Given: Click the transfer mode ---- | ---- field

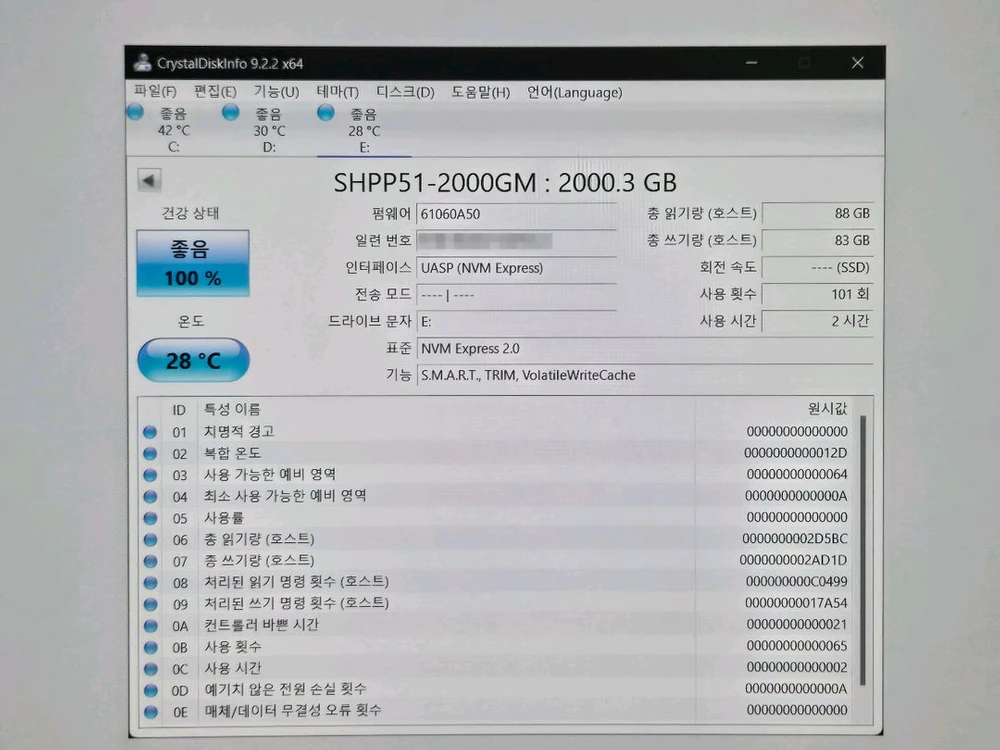Looking at the screenshot, I should tap(517, 295).
